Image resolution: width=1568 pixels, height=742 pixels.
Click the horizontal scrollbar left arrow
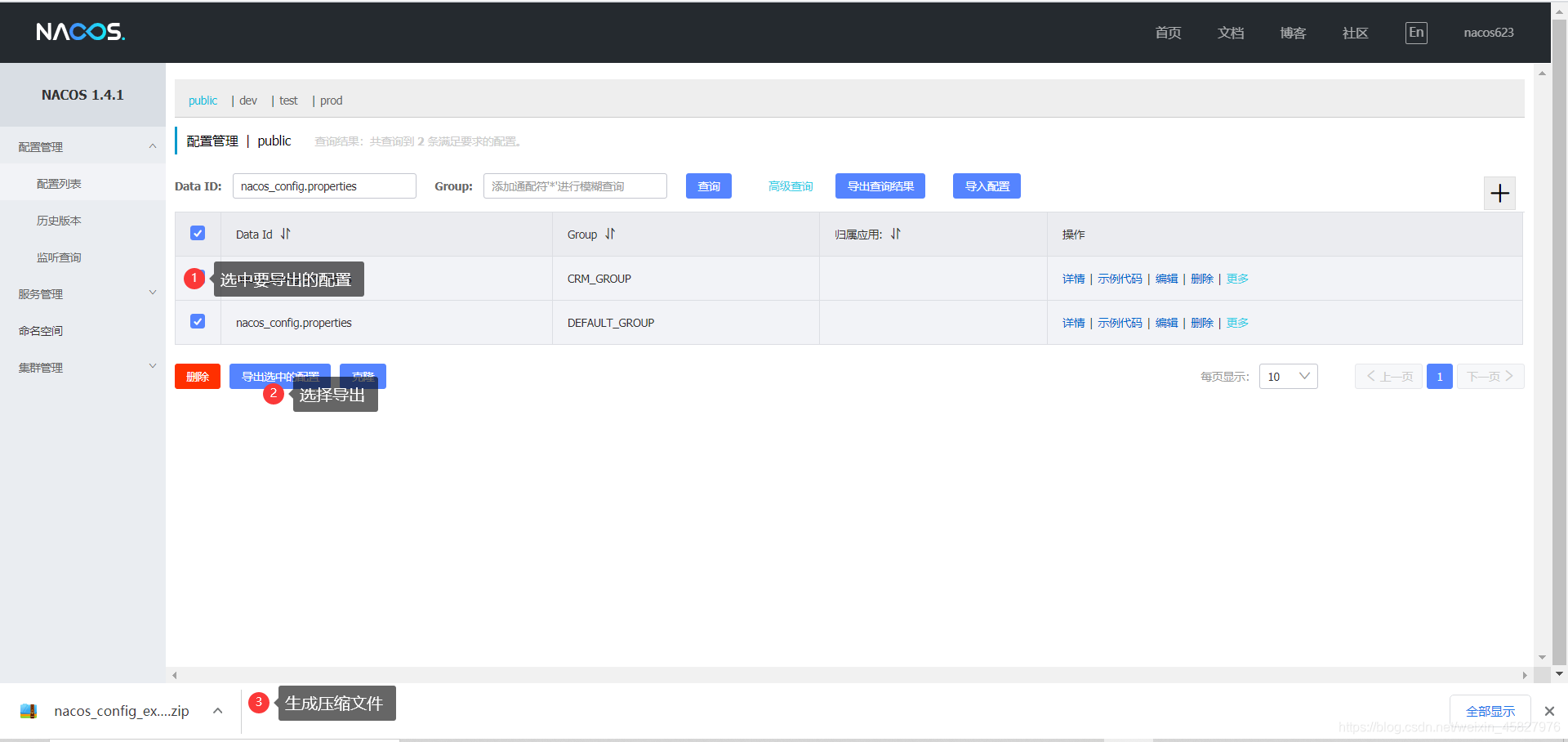click(175, 675)
